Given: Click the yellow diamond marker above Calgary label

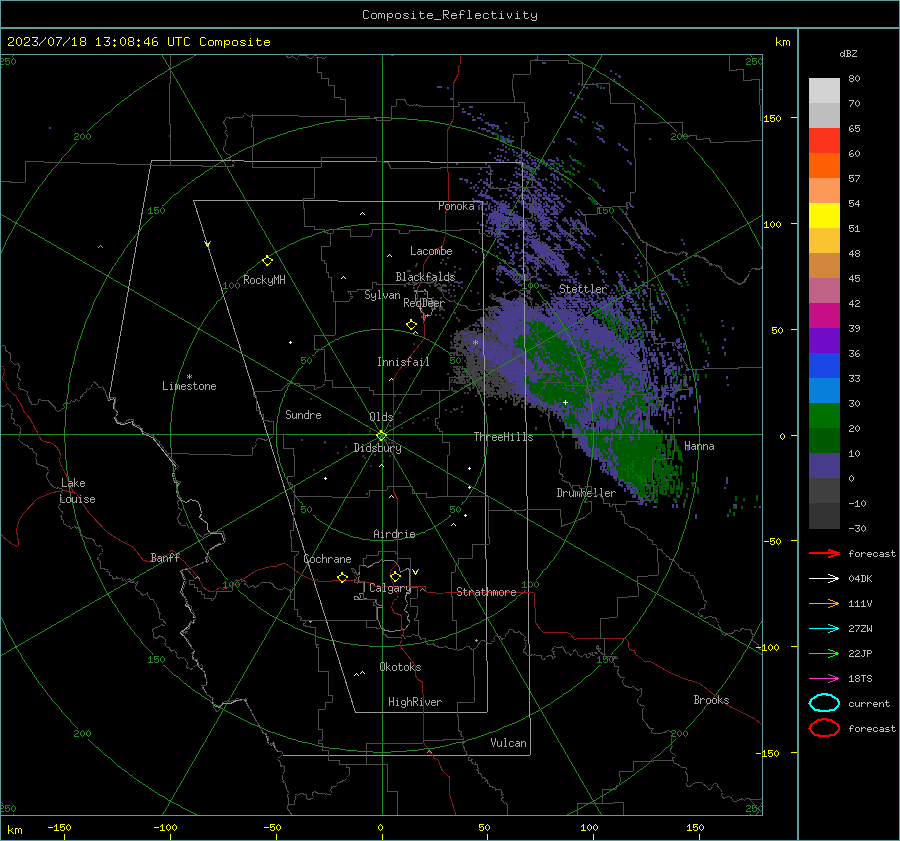Looking at the screenshot, I should [395, 576].
